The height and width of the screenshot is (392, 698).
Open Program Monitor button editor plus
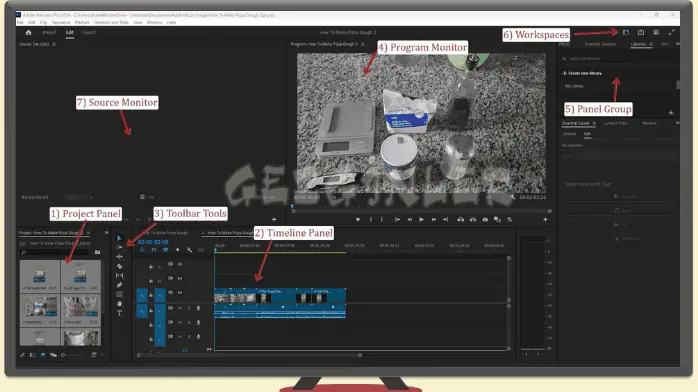545,219
